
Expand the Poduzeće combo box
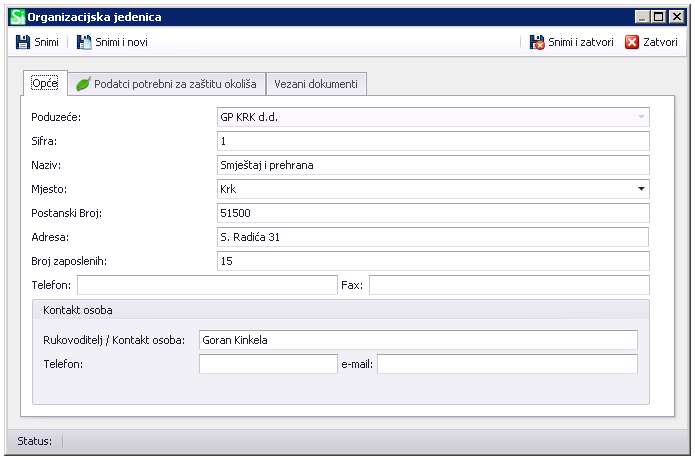[640, 116]
